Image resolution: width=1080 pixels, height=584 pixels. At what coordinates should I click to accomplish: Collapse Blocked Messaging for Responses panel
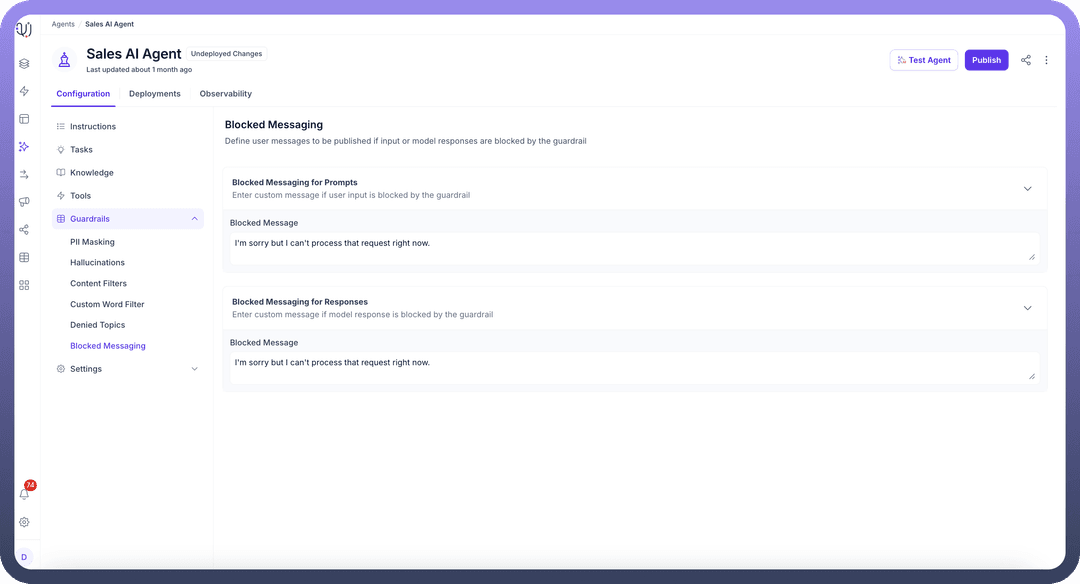[1027, 308]
